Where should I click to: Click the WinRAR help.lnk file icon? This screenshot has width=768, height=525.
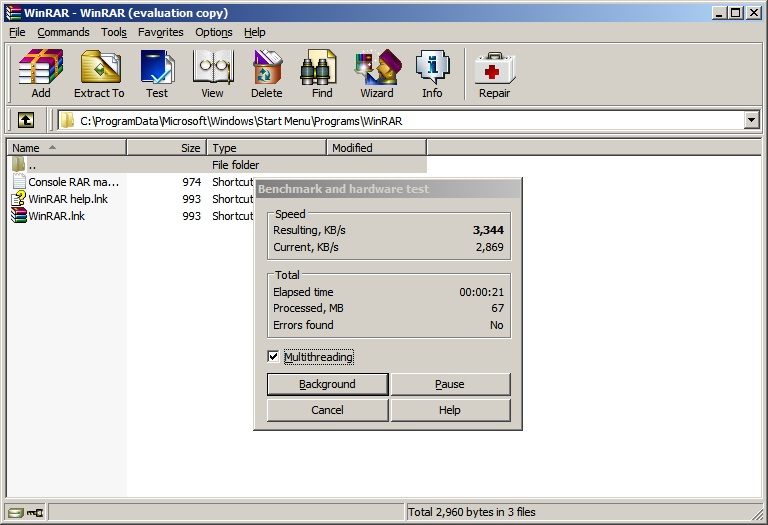coord(19,199)
